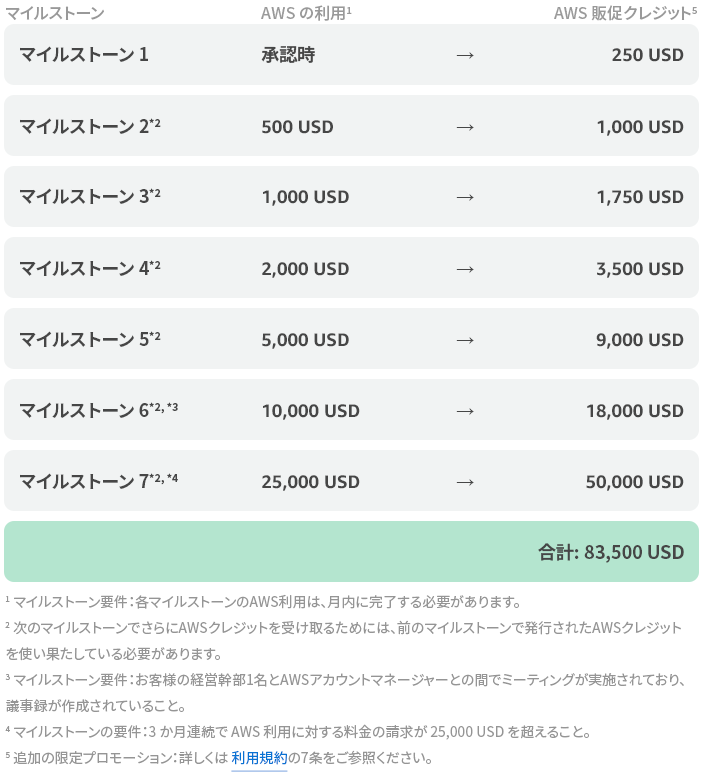
Task: Click the arrow icon in the マイルストーン 2 row
Action: (465, 127)
